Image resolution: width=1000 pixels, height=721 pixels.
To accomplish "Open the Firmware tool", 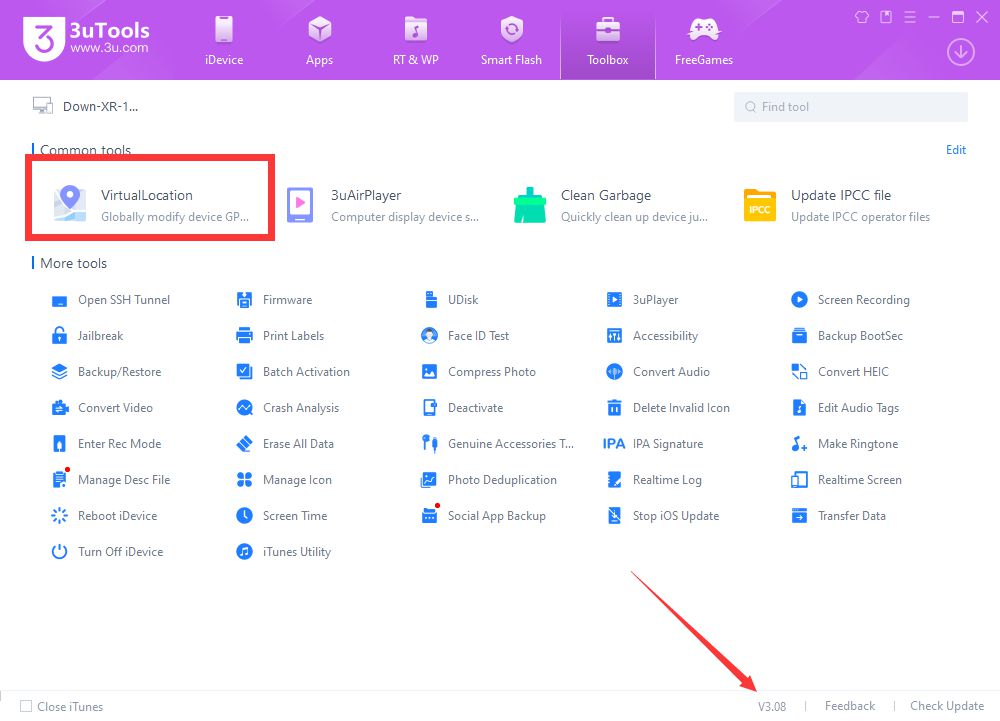I will (x=274, y=300).
